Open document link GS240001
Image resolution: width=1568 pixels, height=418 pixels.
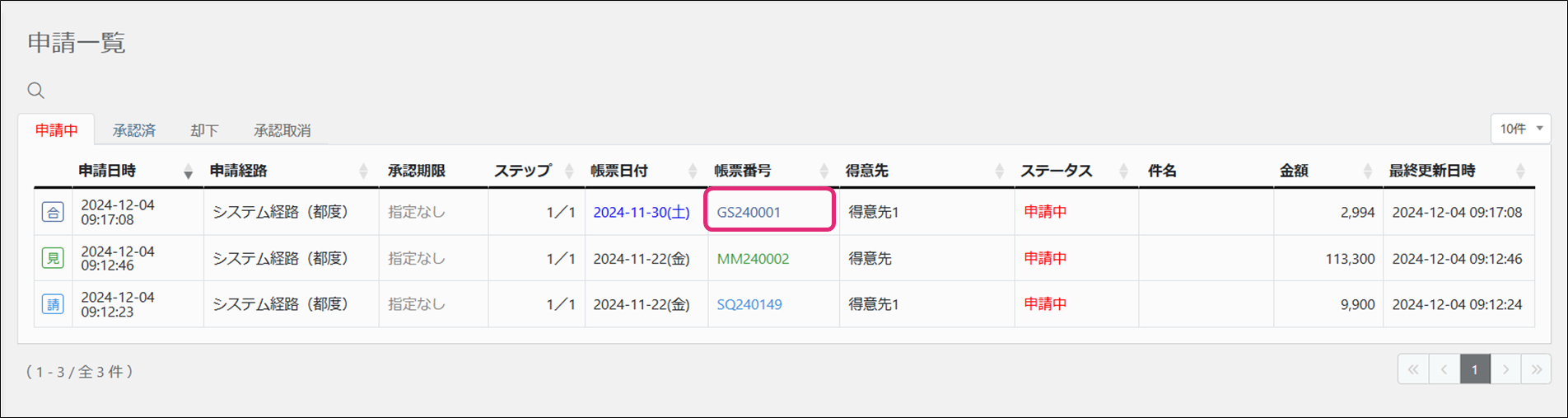pyautogui.click(x=749, y=212)
